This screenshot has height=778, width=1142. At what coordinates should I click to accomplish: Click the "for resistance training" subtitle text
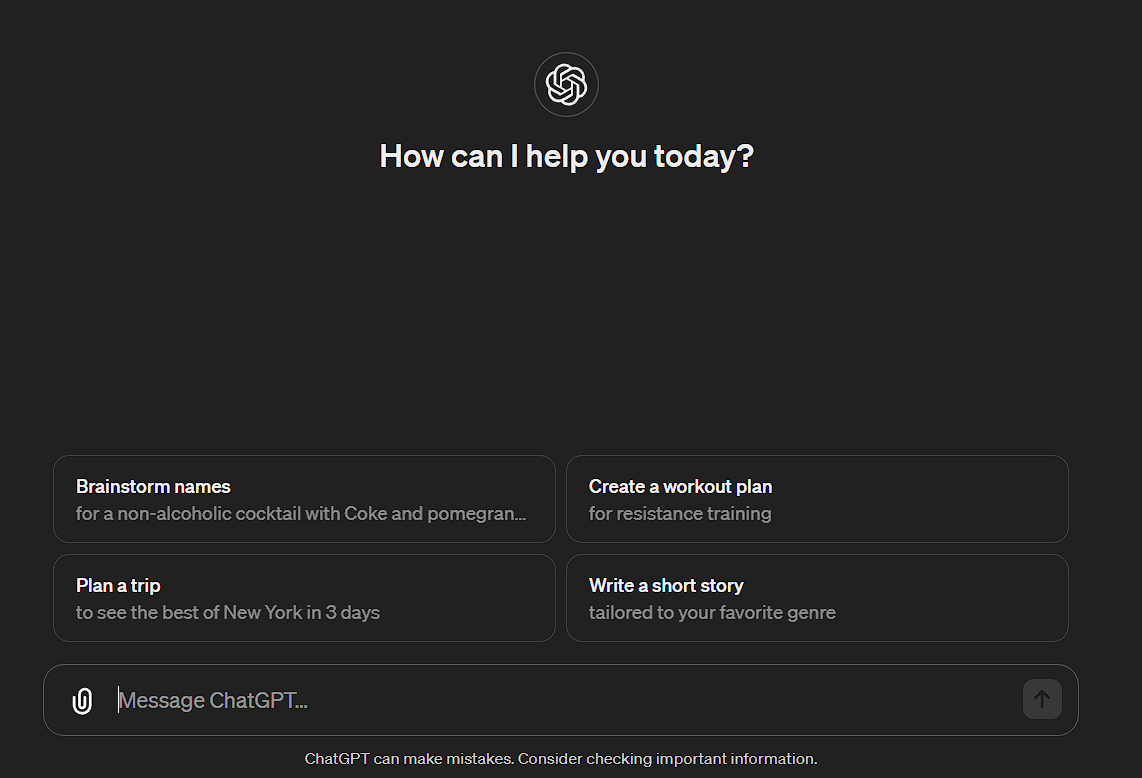[680, 514]
